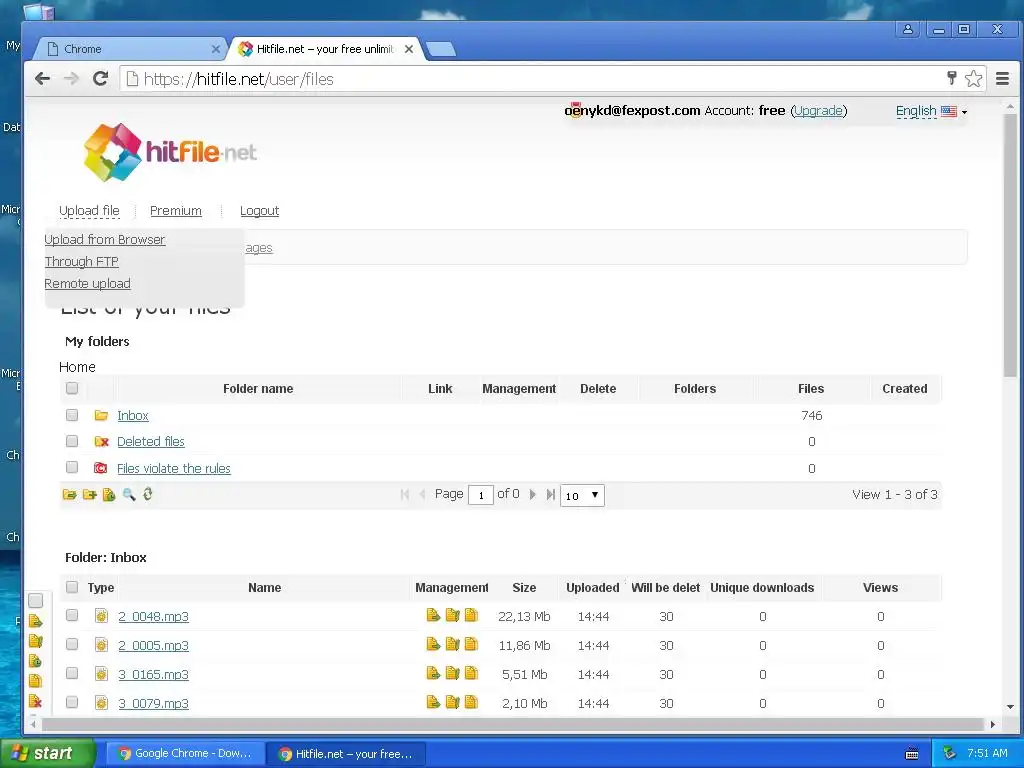Switch to Google Chrome - Dow... taskbar window

tap(186, 754)
